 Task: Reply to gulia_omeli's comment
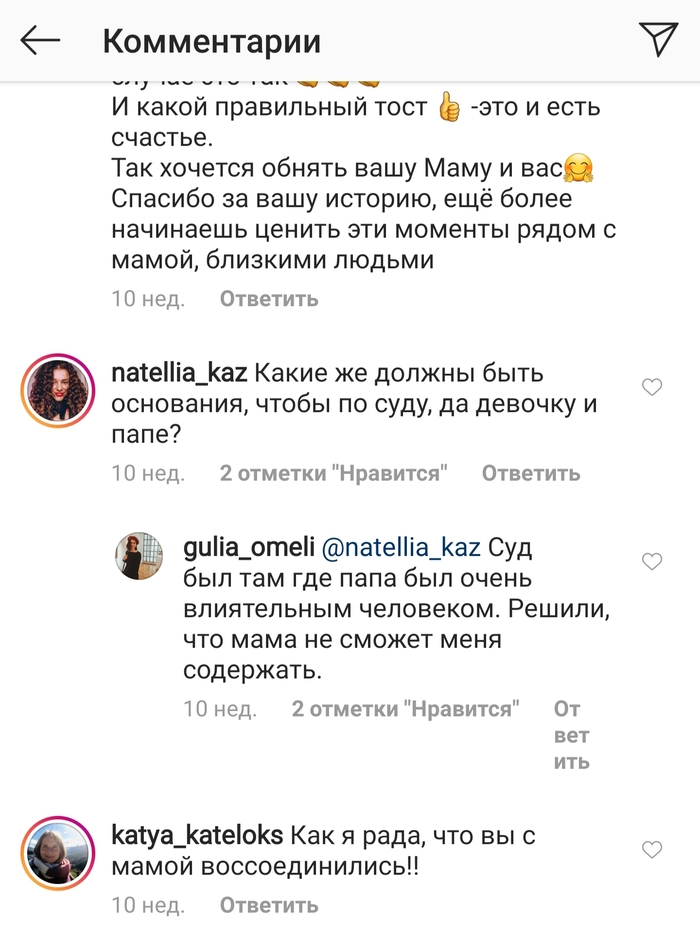[571, 736]
